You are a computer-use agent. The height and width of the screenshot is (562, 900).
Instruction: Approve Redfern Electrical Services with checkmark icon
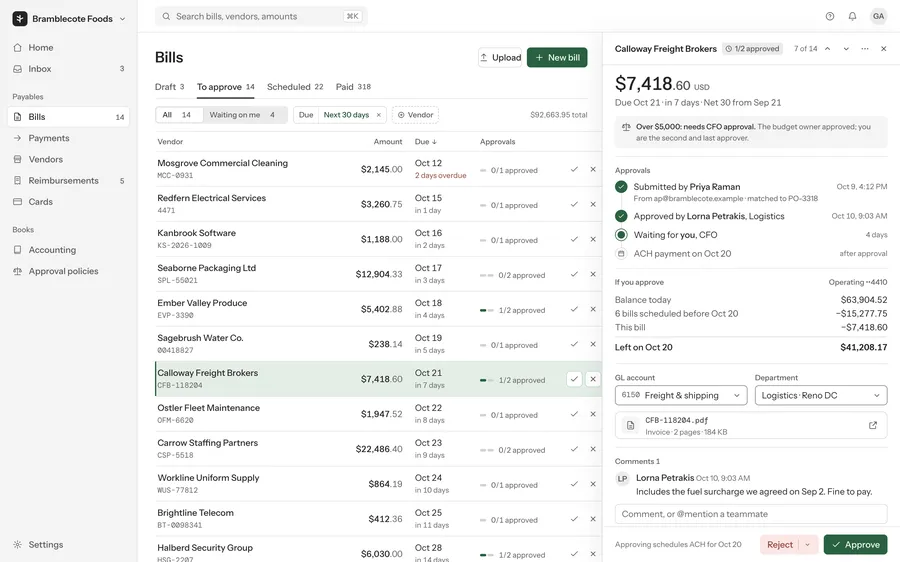point(574,204)
